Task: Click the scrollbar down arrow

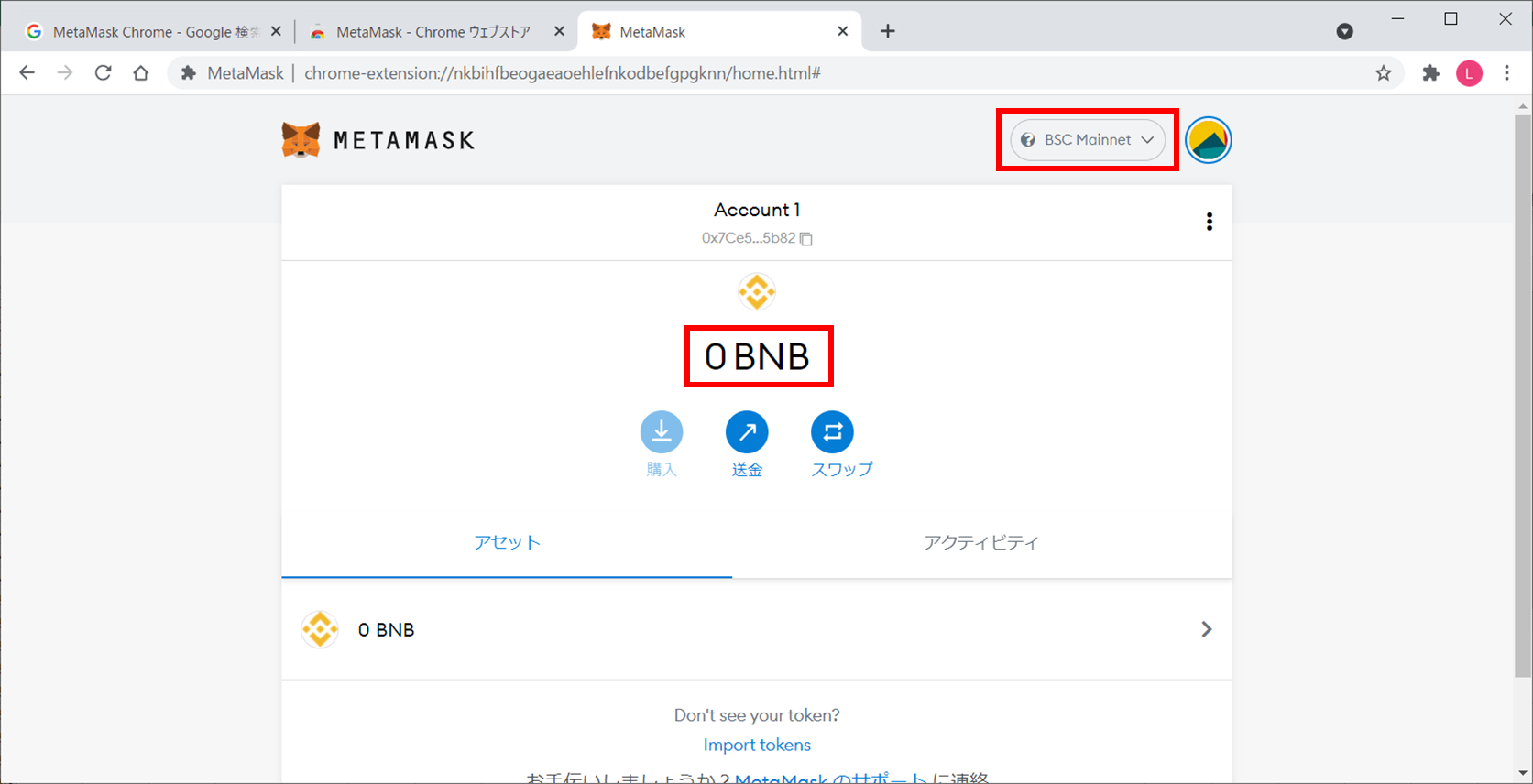Action: [1524, 774]
